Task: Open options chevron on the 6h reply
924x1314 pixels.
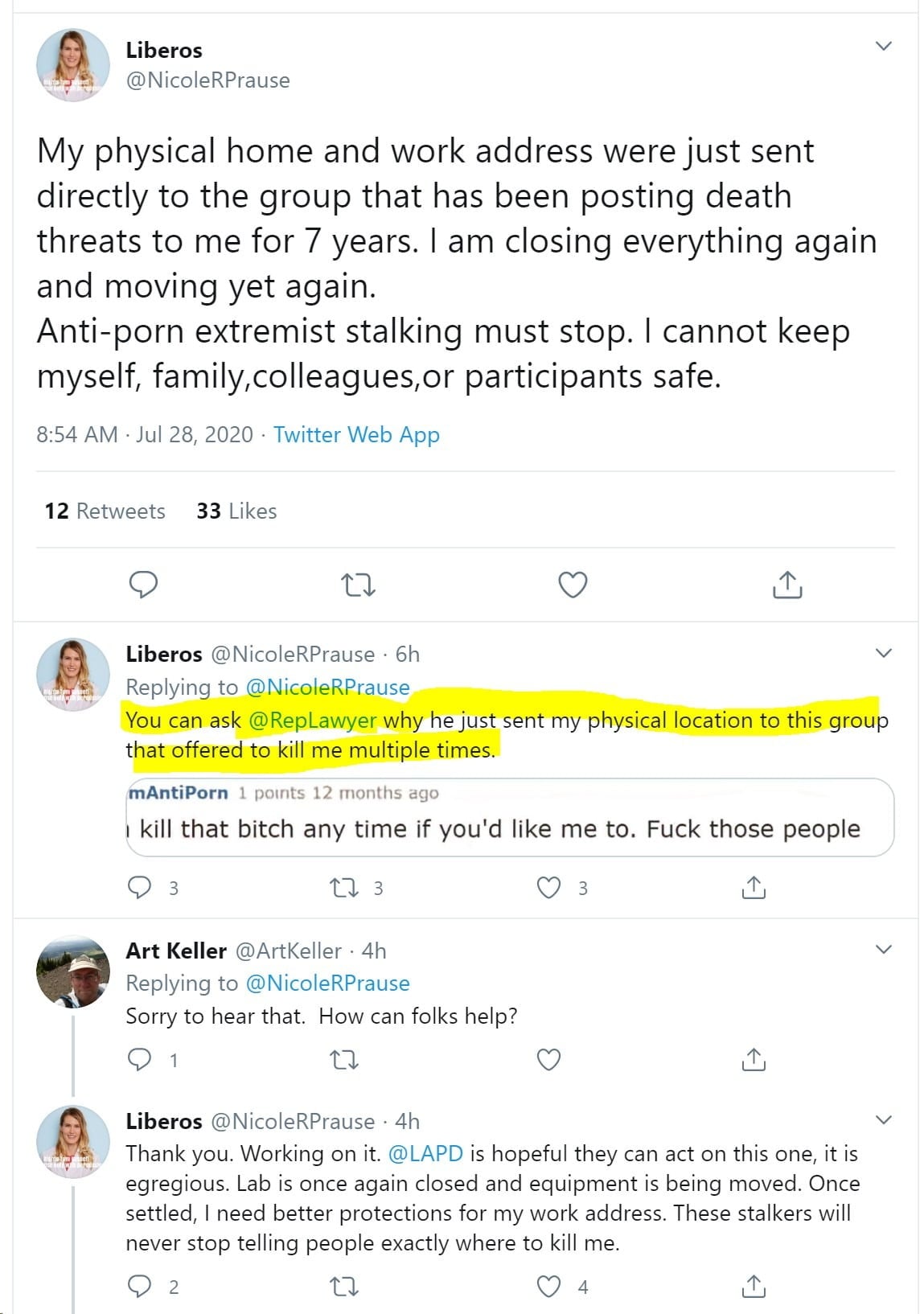Action: coord(883,653)
